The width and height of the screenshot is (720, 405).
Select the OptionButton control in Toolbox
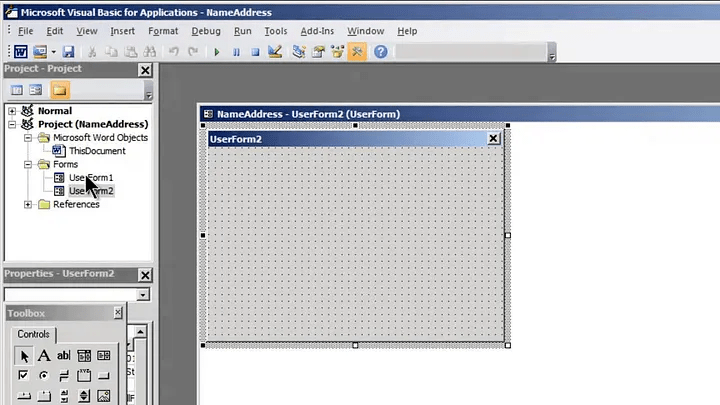pos(44,376)
